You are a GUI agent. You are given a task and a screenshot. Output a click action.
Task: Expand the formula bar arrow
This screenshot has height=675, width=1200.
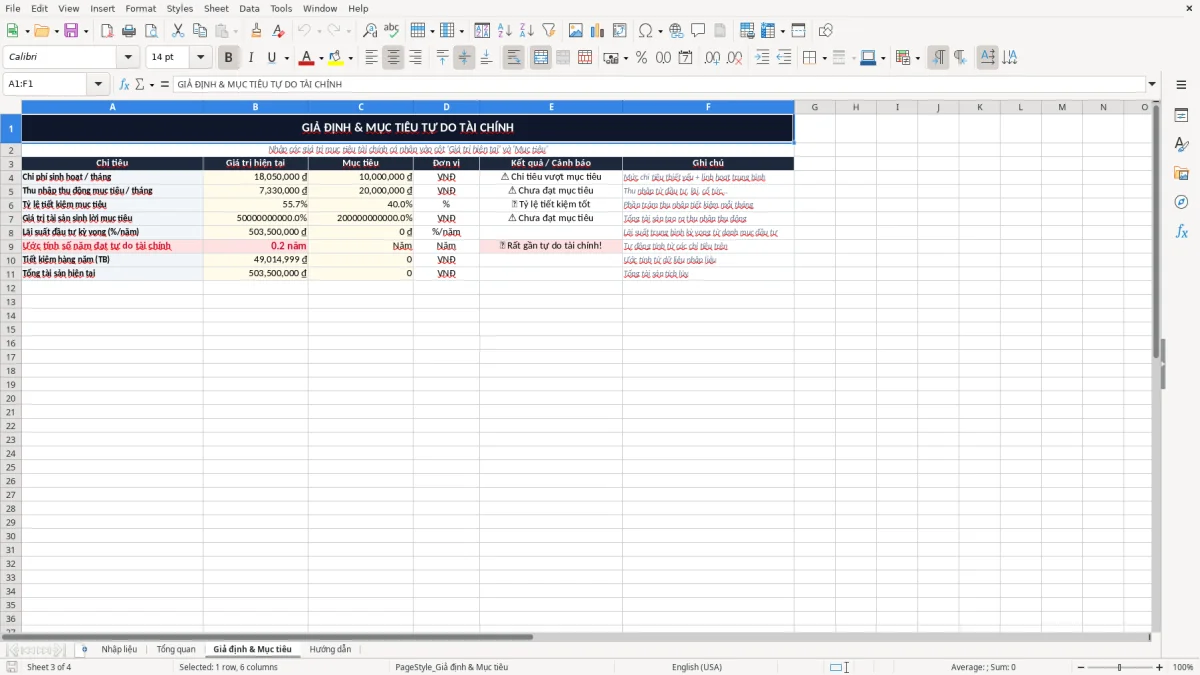coord(1152,85)
